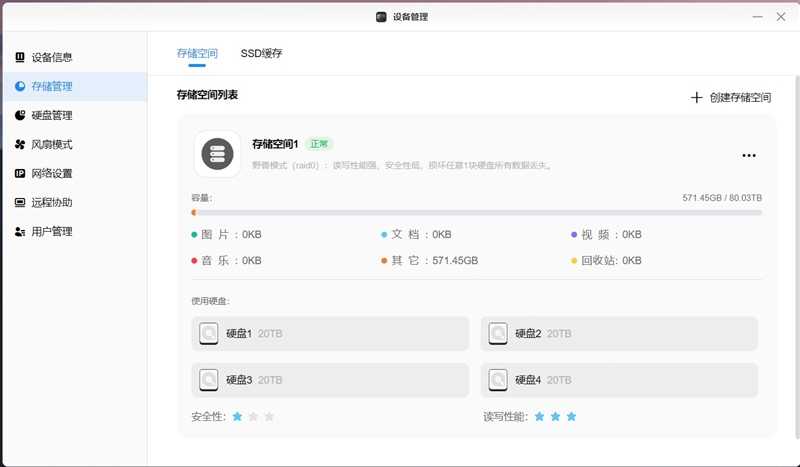Click the third star of 读写性能
The width and height of the screenshot is (800, 467).
tap(571, 417)
